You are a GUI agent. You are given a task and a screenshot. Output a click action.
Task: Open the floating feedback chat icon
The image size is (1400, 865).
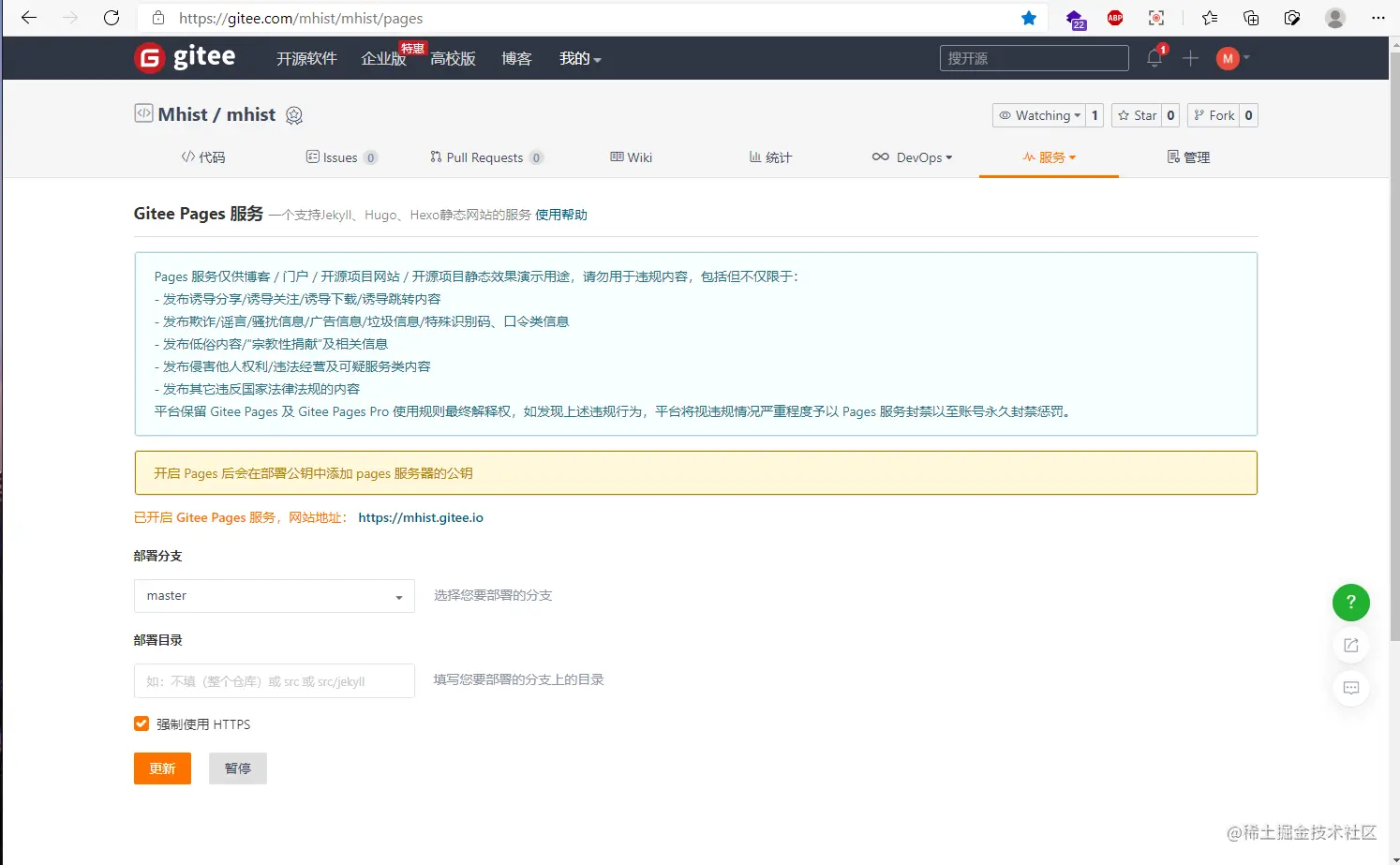pos(1350,688)
